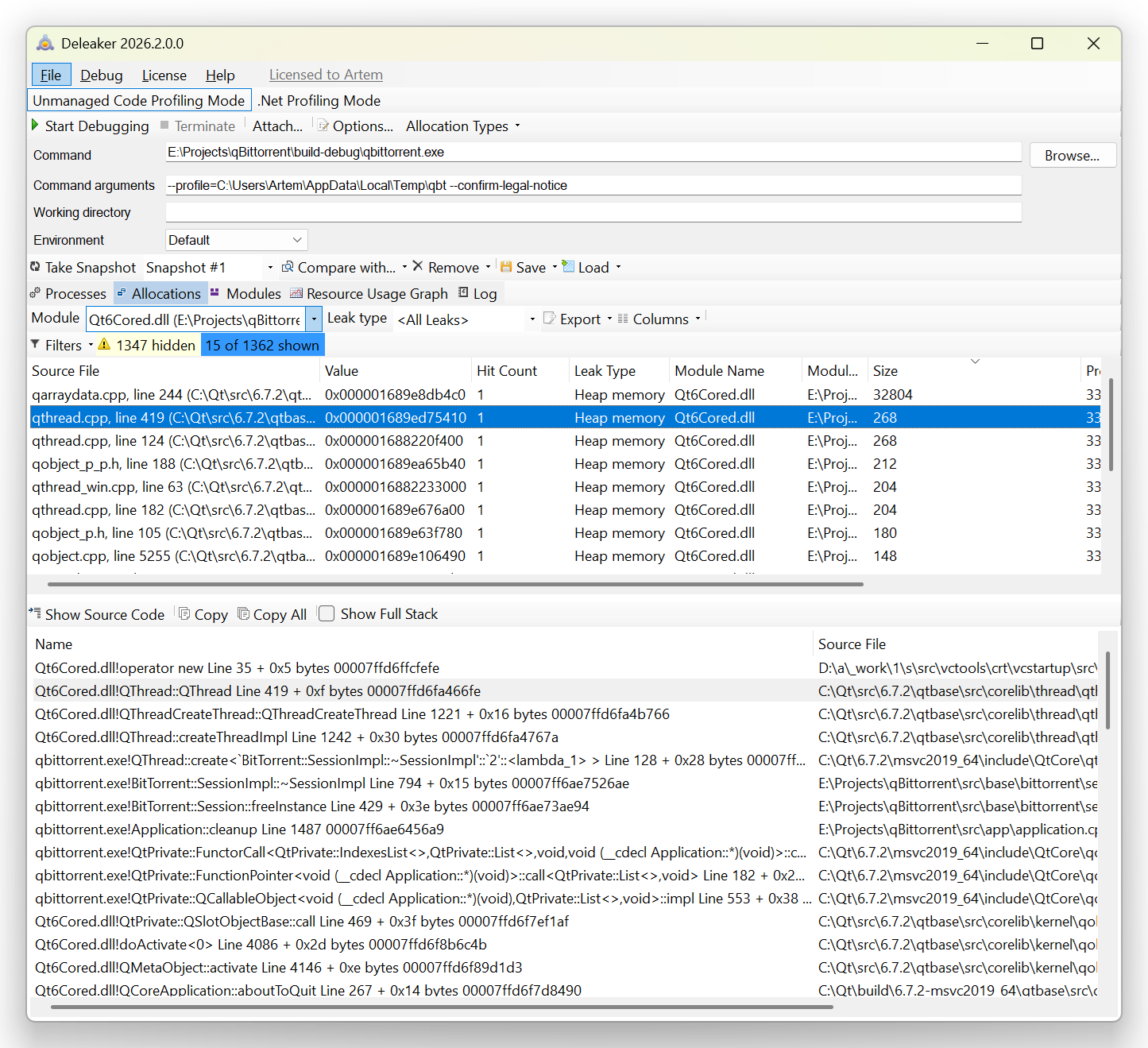Select the qthread_win.cpp, line 63 row

(x=565, y=486)
